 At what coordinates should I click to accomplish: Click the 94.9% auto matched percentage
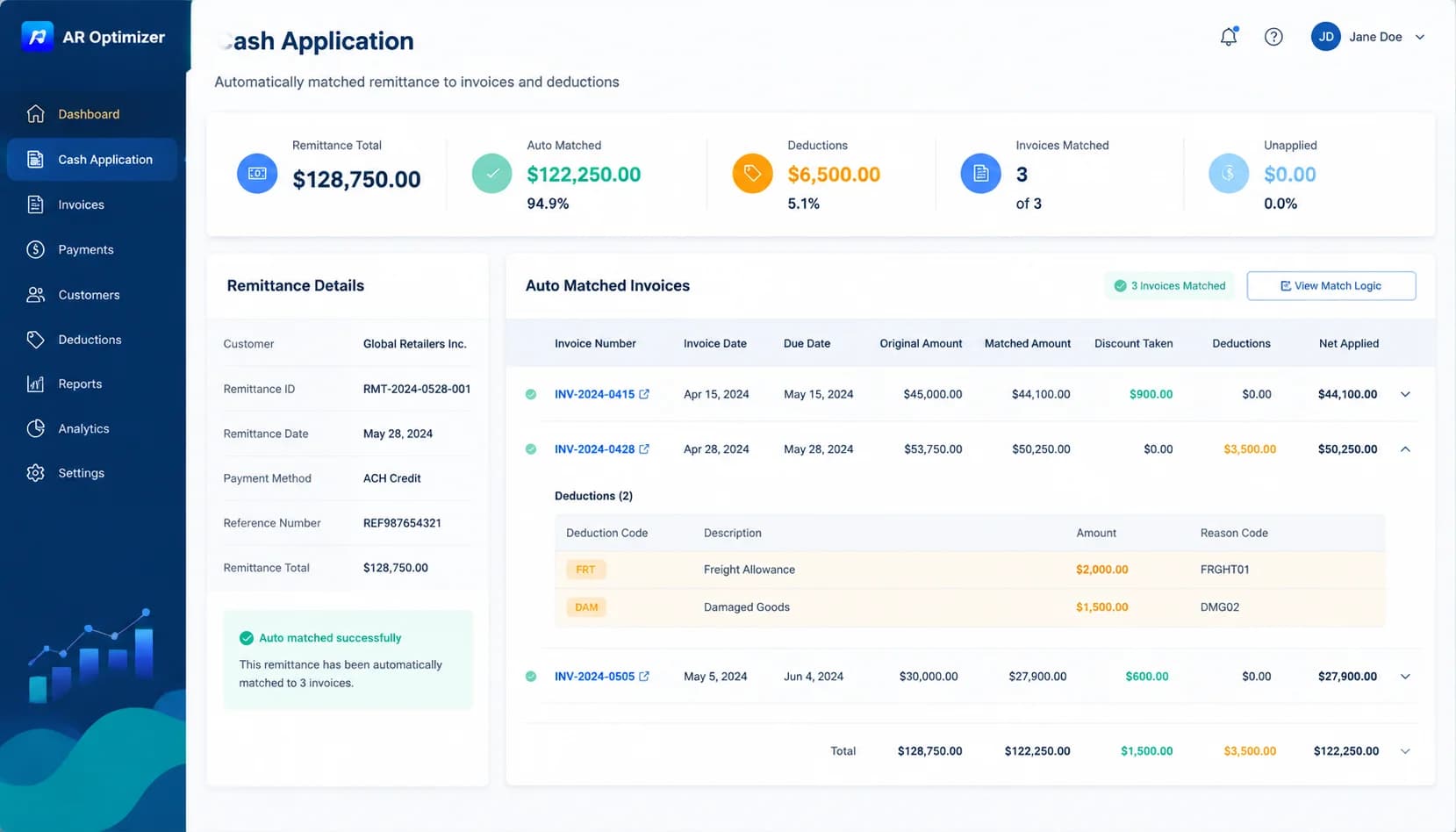coord(548,204)
